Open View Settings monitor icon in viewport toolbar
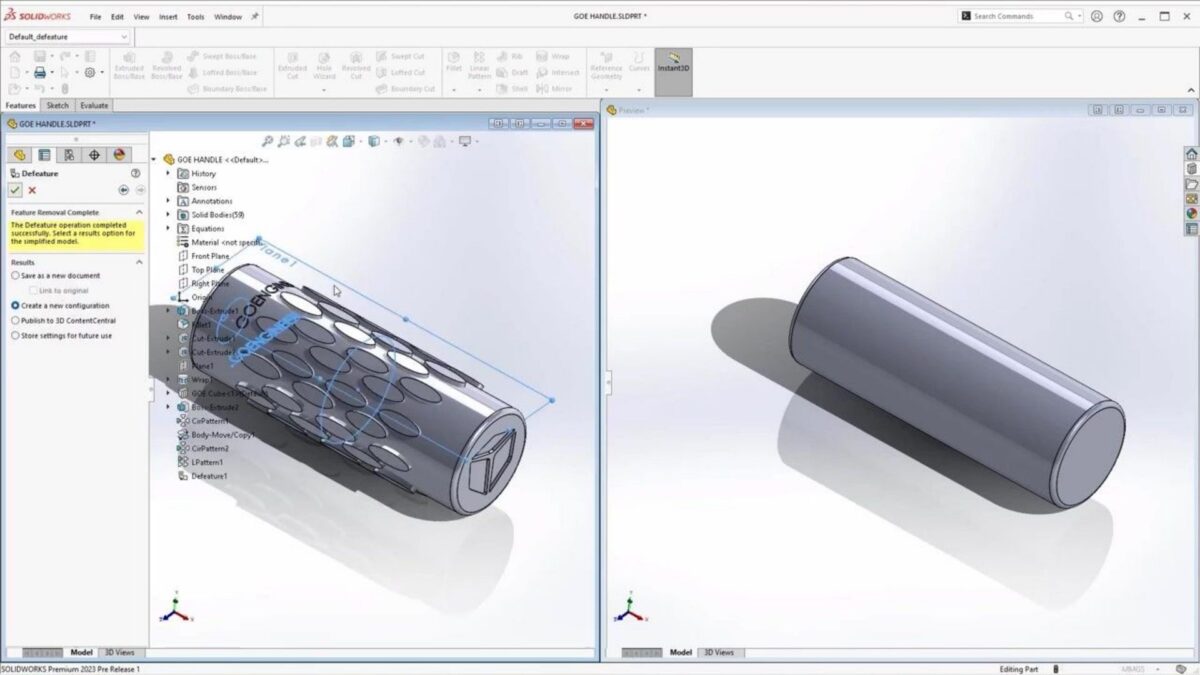Viewport: 1200px width, 675px height. point(464,142)
